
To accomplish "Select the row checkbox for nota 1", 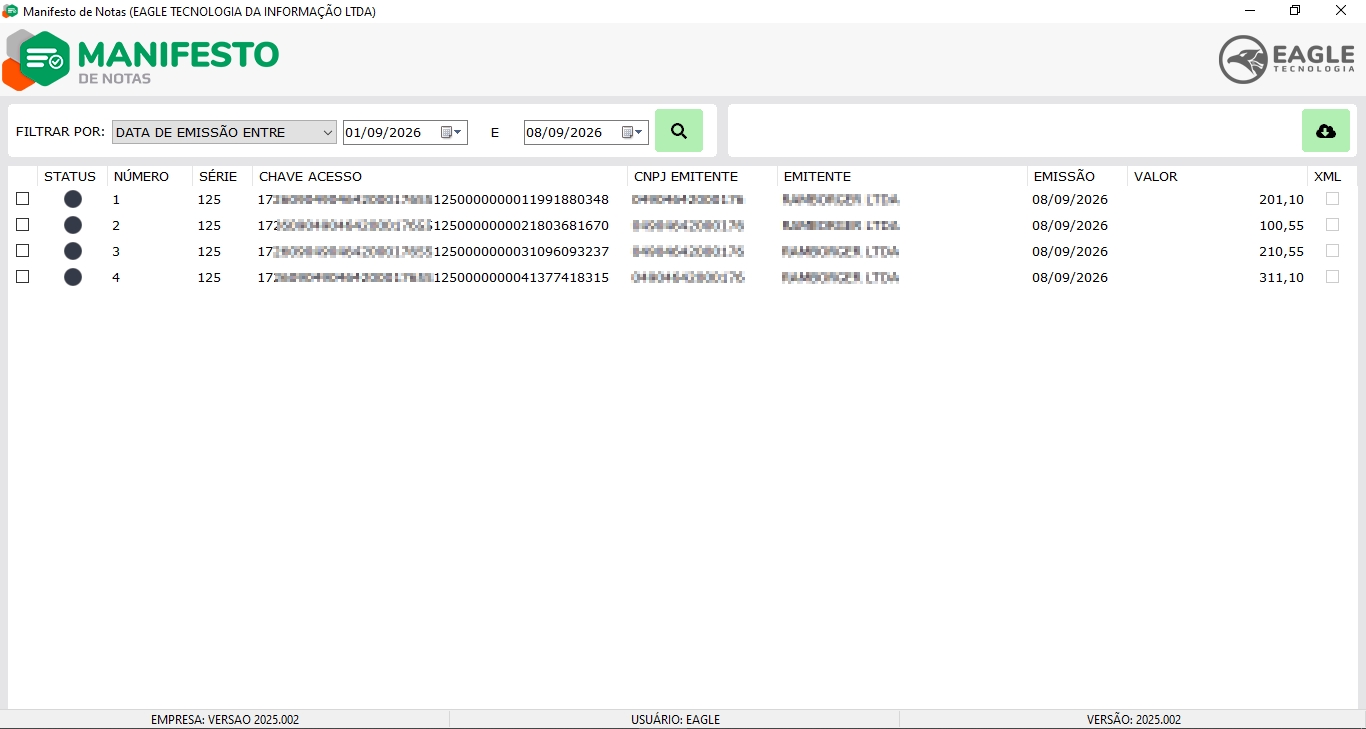I will pos(23,199).
